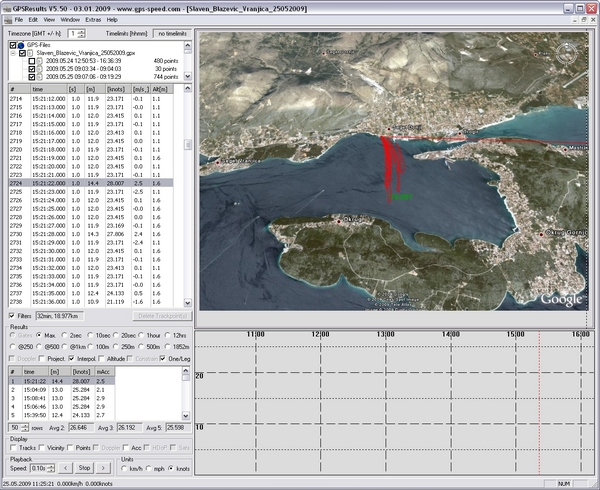Viewport: 600px width, 490px height.
Task: Open the Help menu
Action: coord(112,20)
